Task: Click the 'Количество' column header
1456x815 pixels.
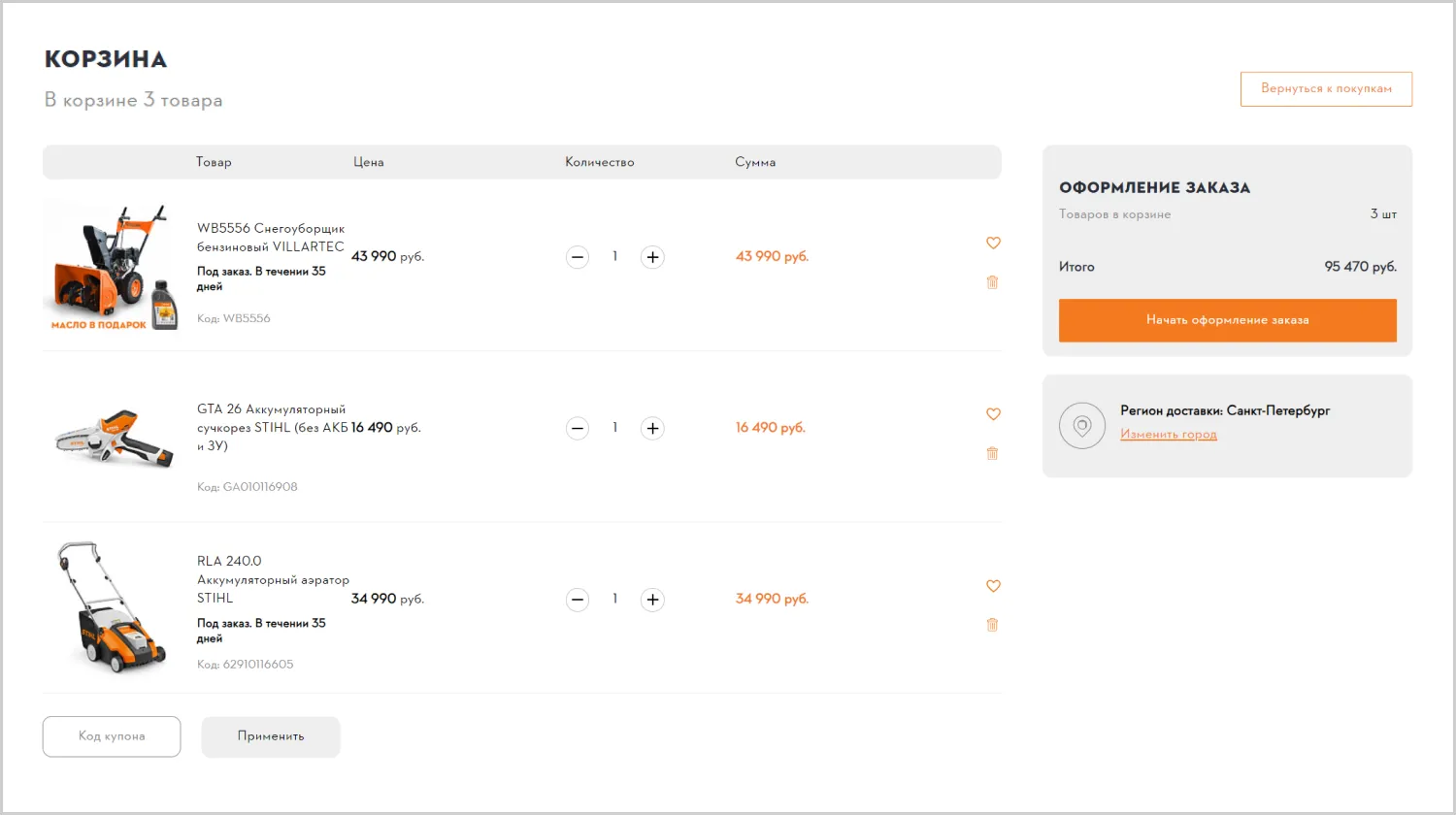Action: pyautogui.click(x=600, y=162)
